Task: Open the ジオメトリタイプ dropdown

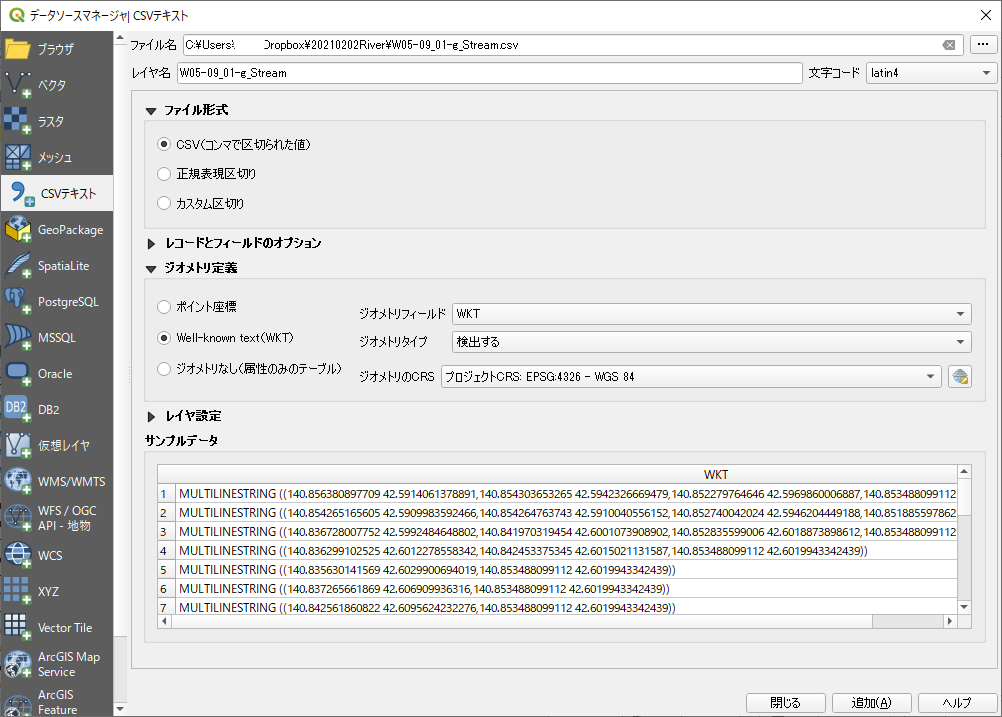Action: click(x=711, y=342)
